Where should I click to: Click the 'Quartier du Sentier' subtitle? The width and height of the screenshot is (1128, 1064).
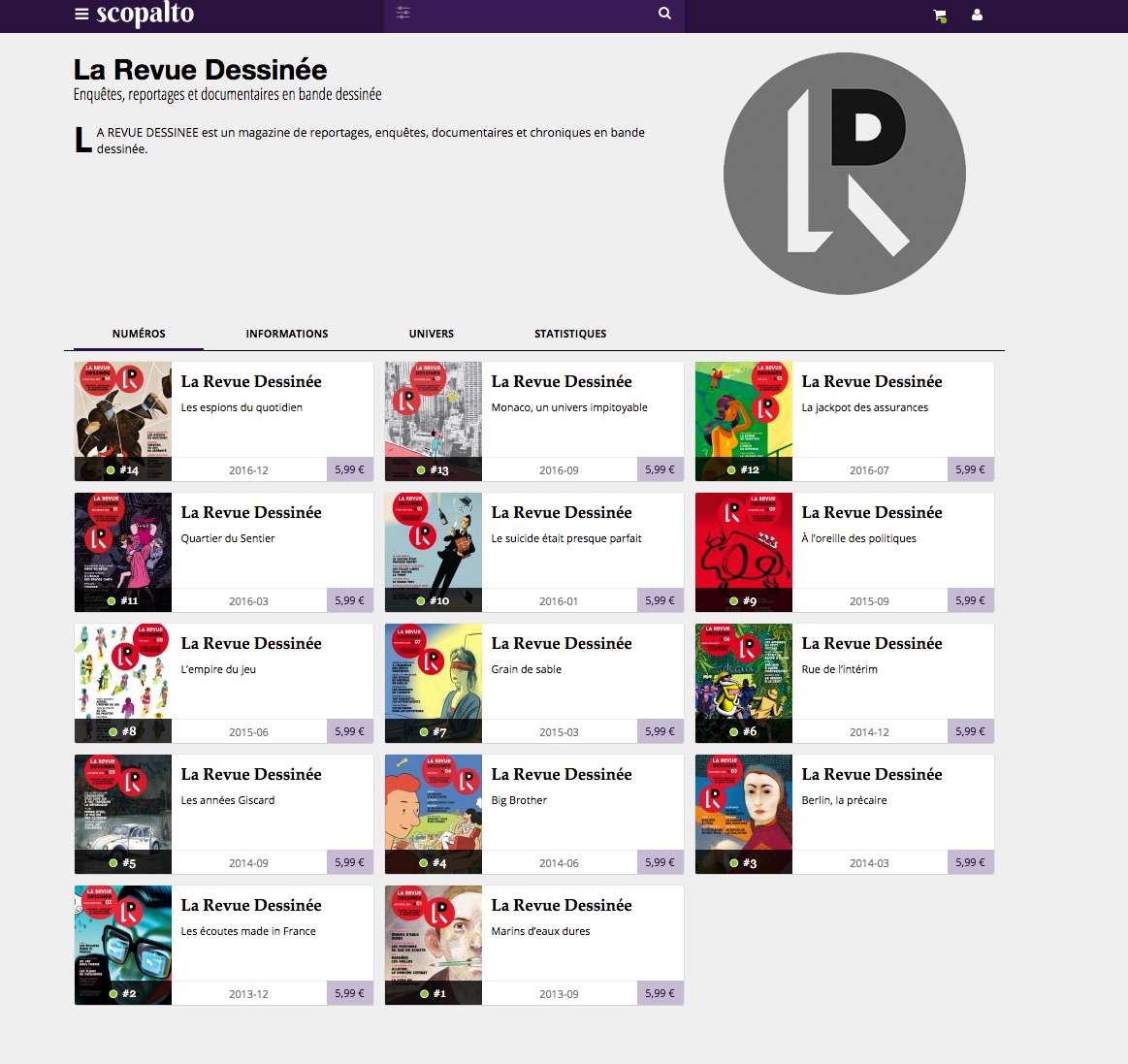pos(227,538)
